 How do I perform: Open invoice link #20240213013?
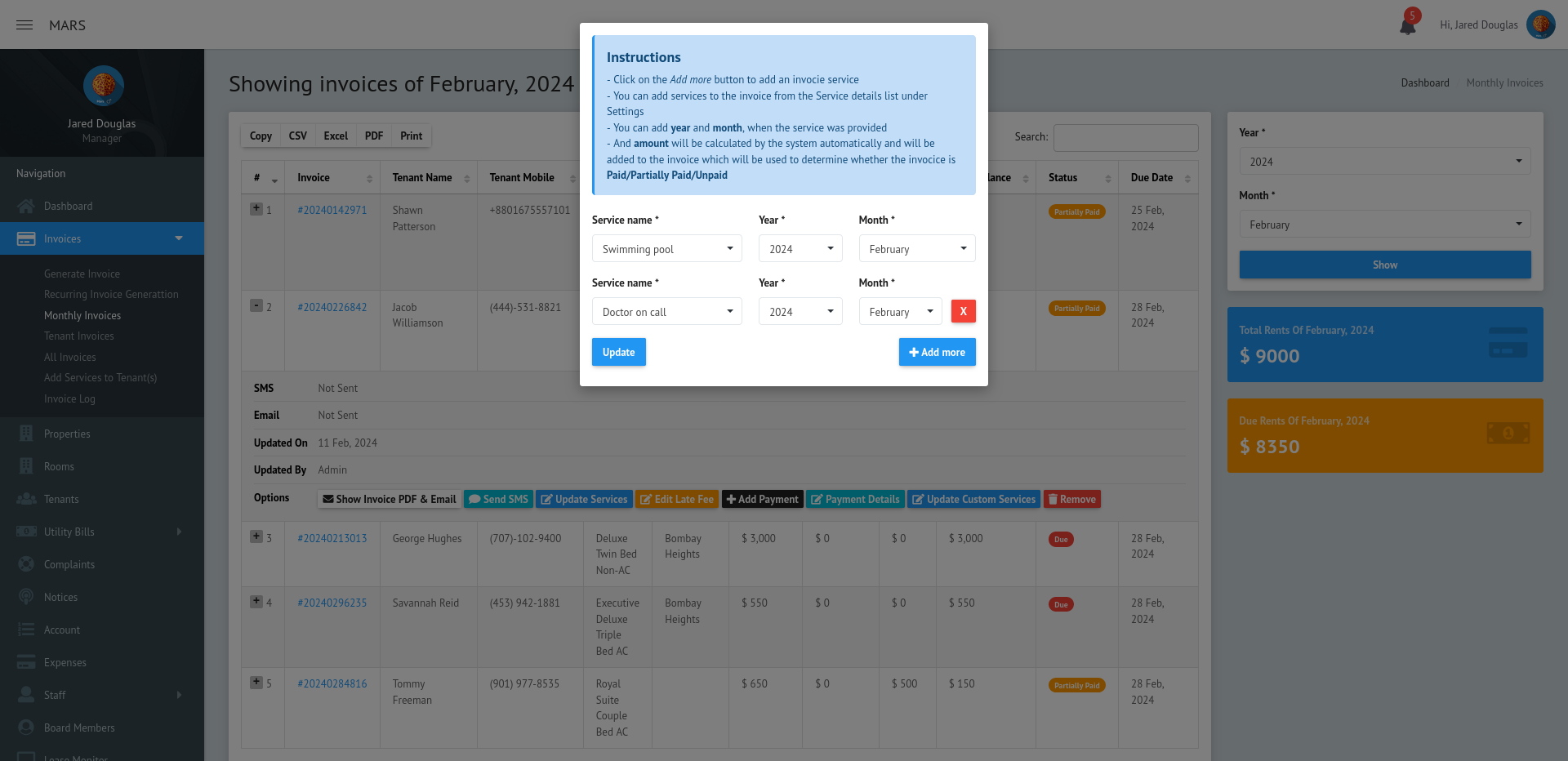tap(332, 538)
